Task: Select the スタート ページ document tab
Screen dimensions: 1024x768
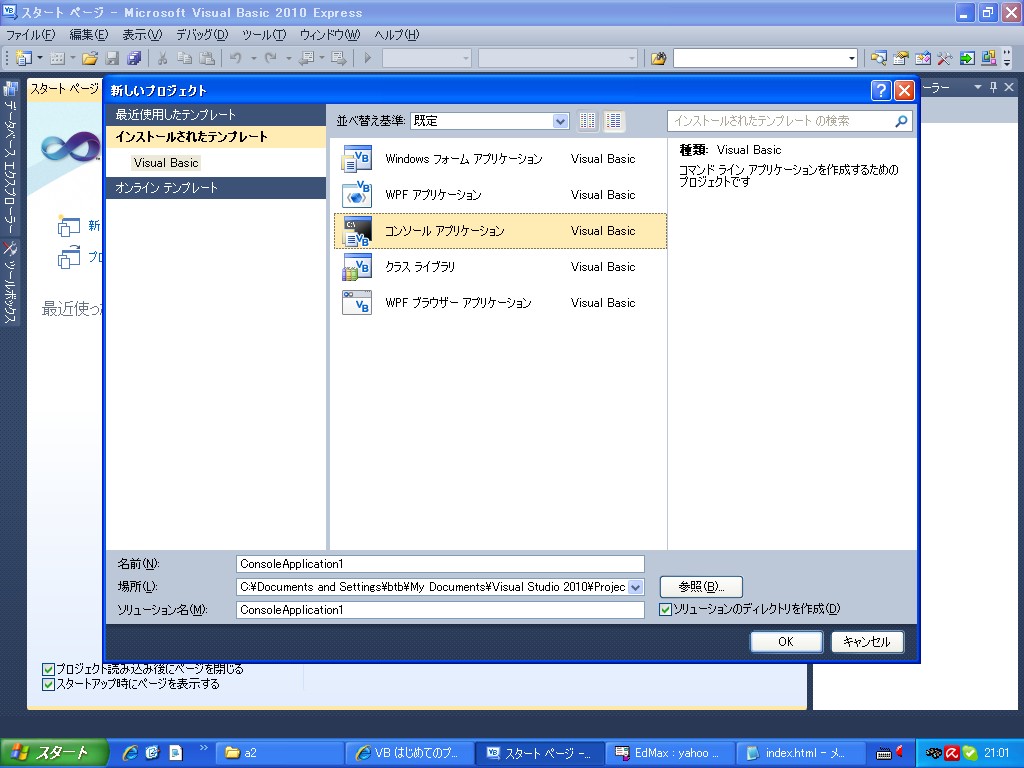Action: tap(64, 88)
